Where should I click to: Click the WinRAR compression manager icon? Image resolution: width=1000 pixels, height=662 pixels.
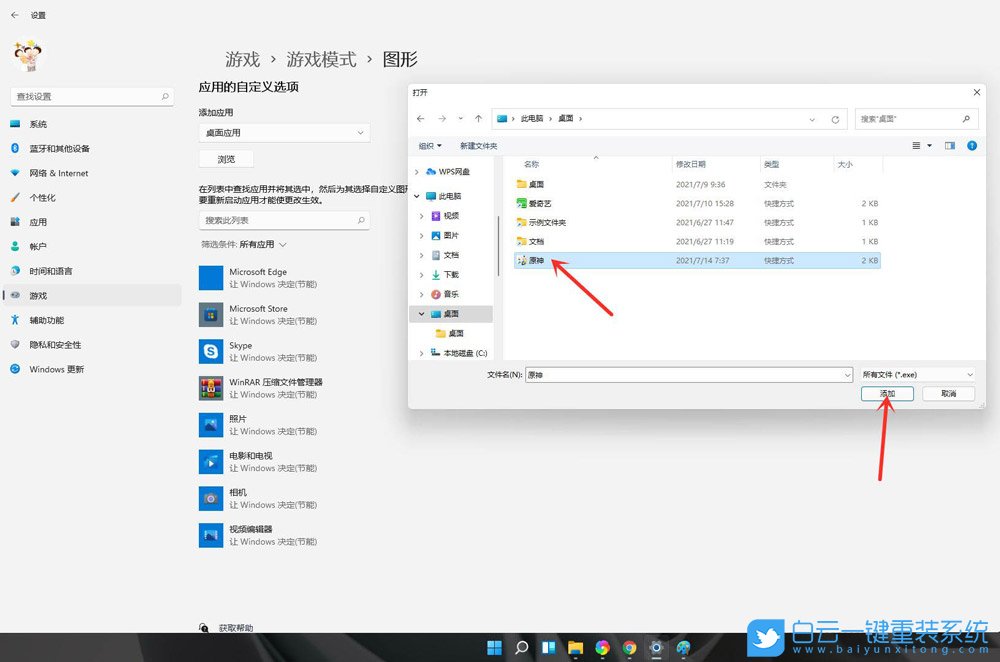coord(210,387)
